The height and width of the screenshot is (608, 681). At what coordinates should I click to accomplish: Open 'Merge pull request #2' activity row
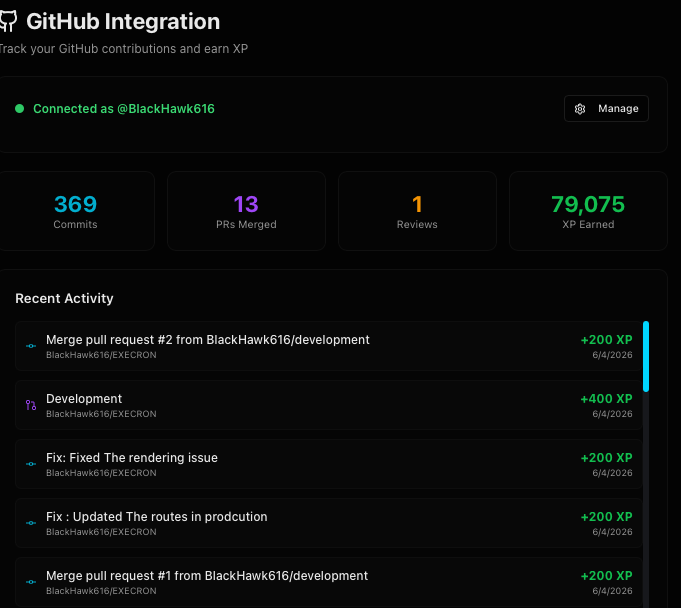point(329,346)
